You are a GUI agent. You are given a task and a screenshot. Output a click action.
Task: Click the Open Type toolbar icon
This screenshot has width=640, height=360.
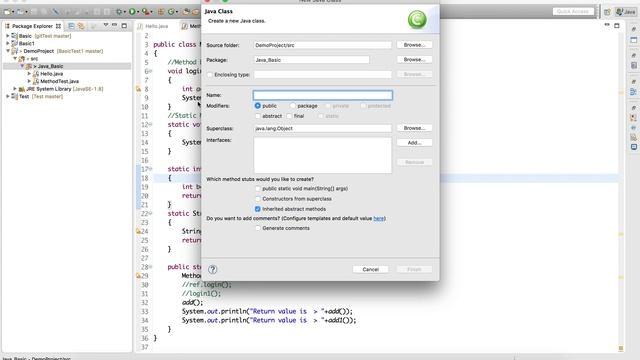click(x=186, y=12)
